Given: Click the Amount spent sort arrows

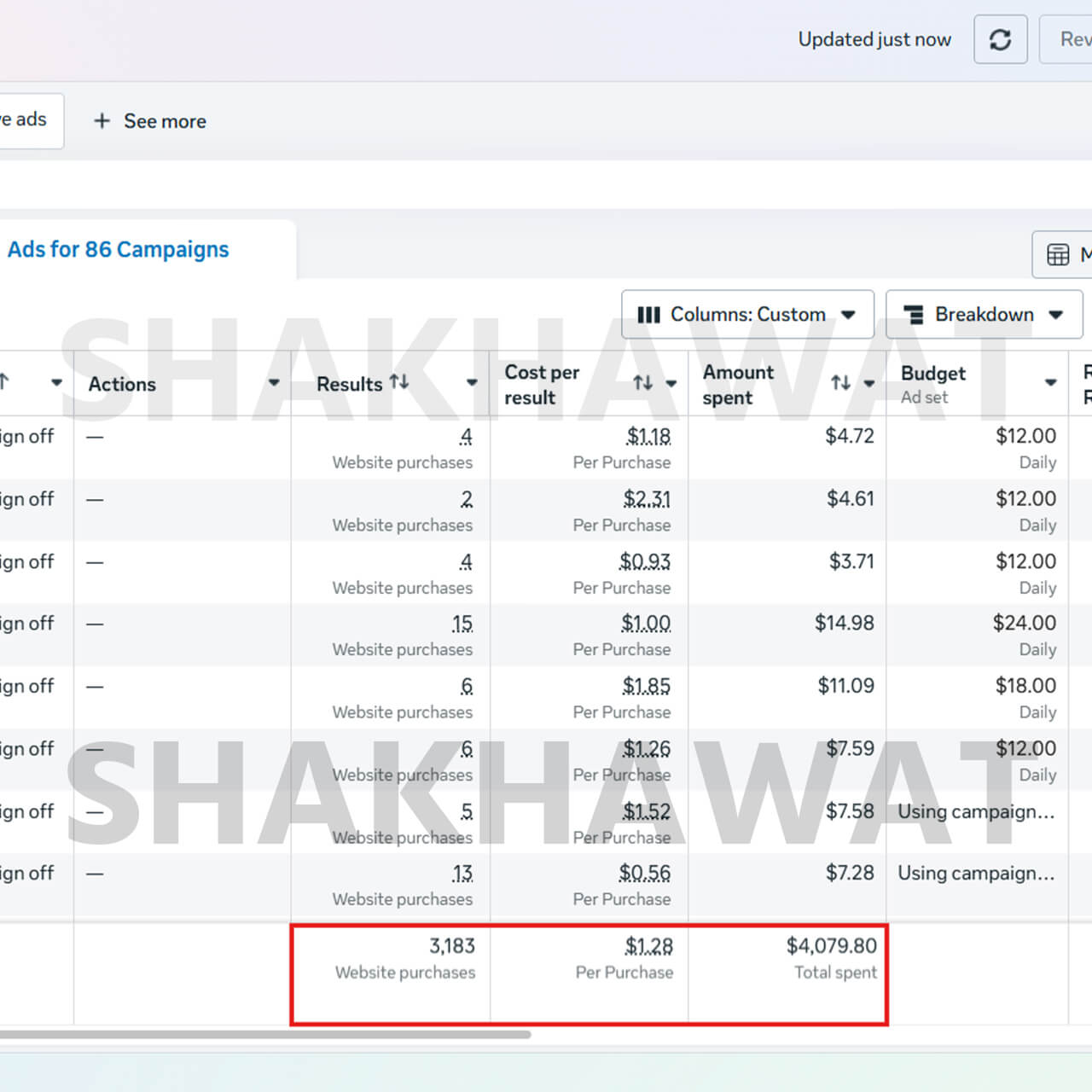Looking at the screenshot, I should coord(841,383).
